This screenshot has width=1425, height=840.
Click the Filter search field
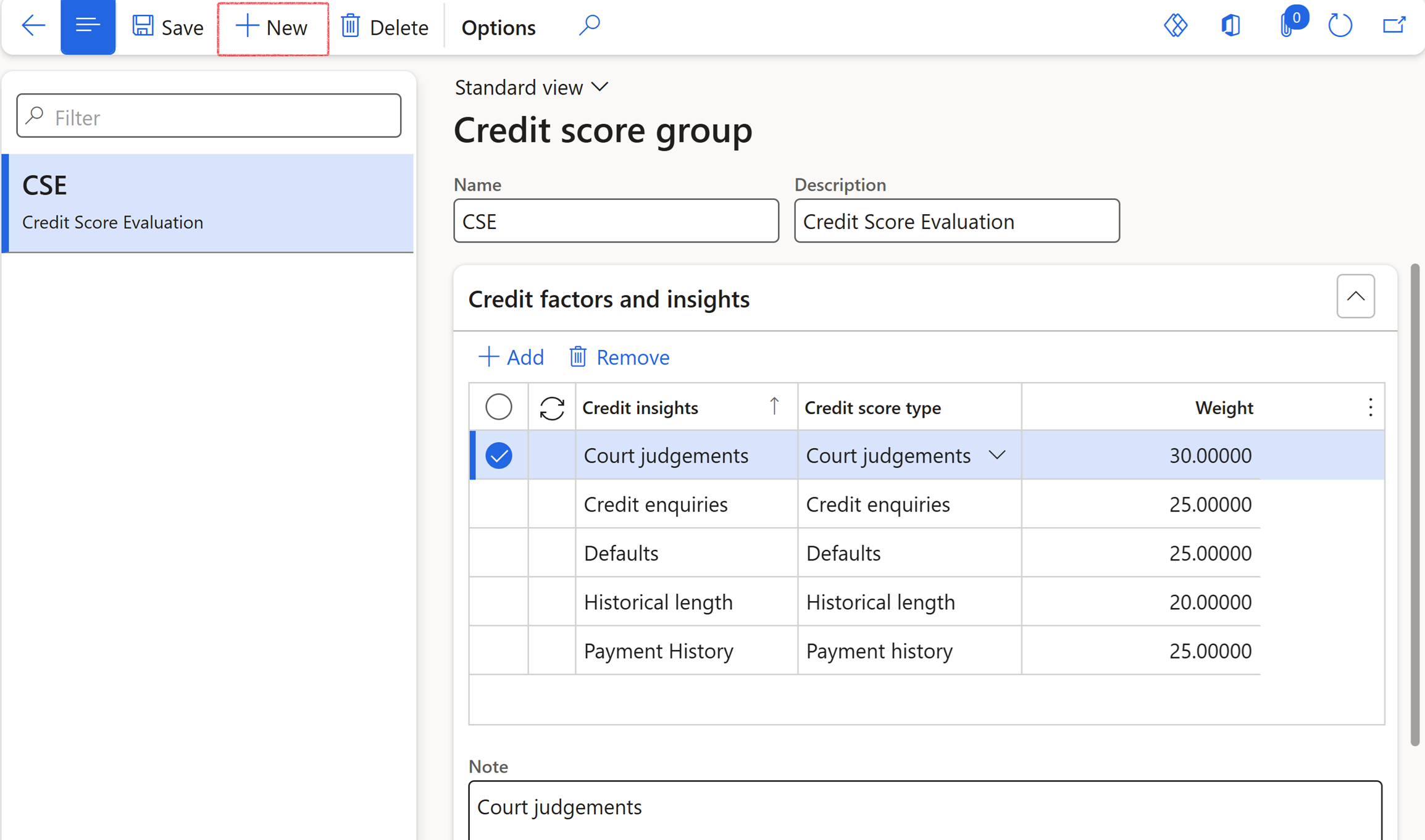210,116
